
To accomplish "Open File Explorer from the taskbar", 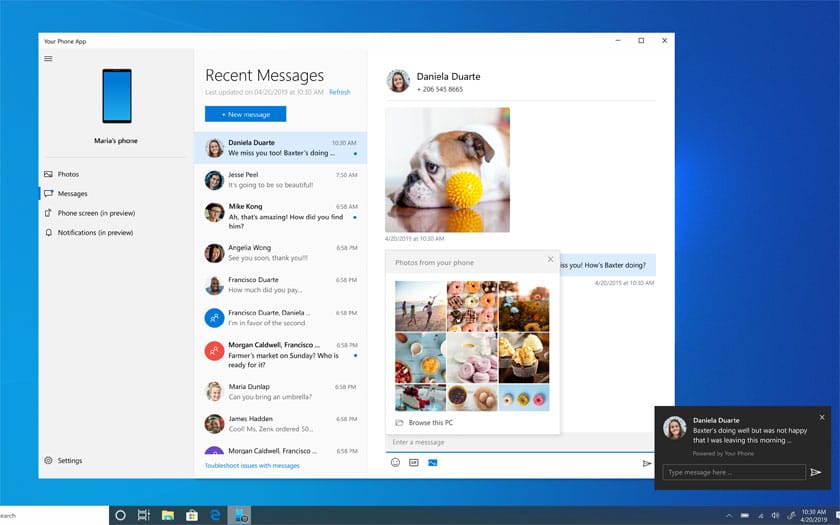I will [168, 515].
